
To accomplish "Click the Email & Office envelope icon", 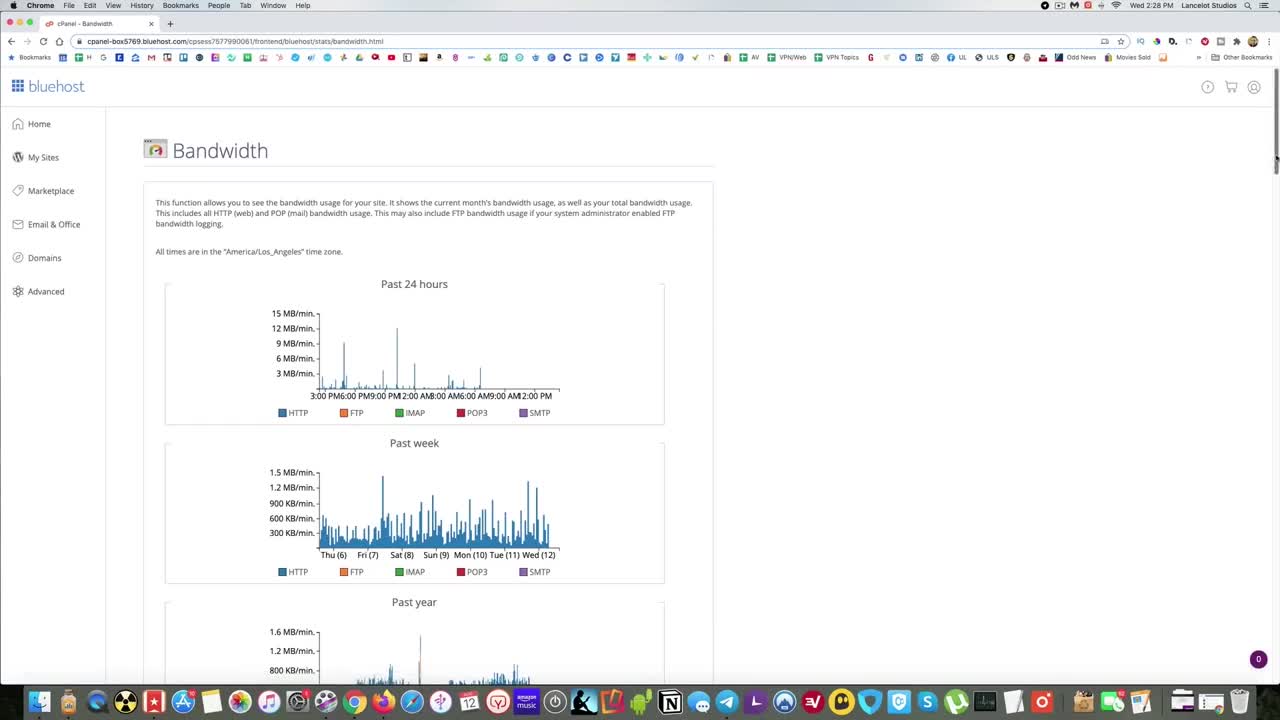I will pos(18,224).
